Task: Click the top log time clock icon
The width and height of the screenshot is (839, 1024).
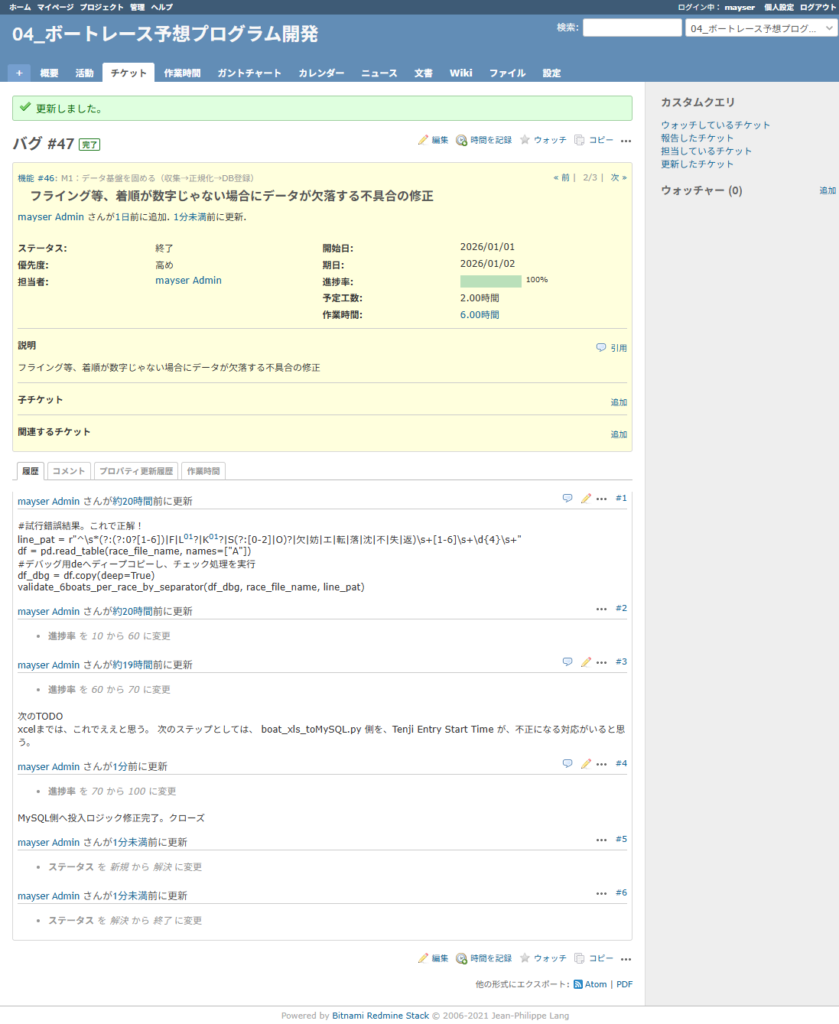Action: click(461, 141)
